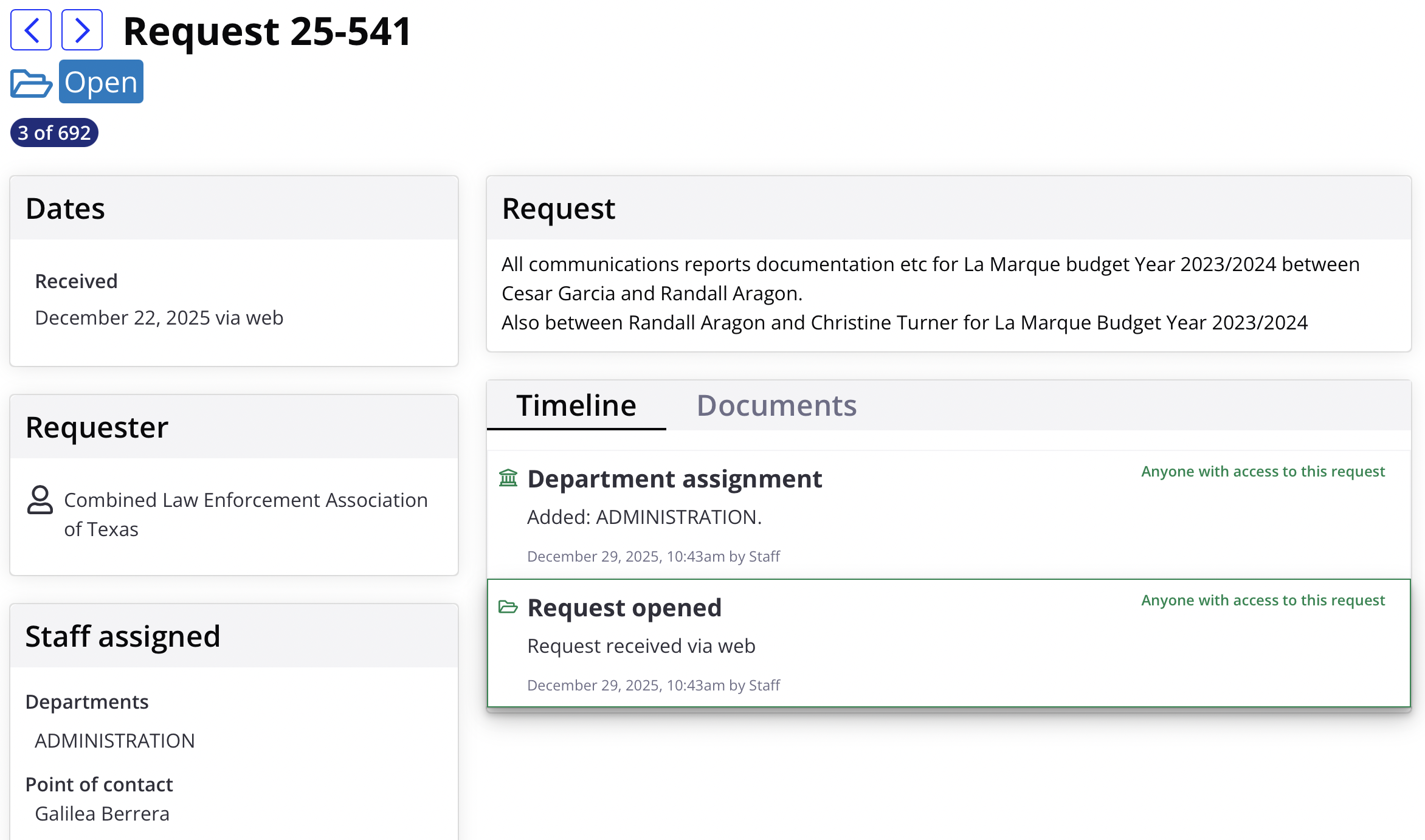
Task: Click the open folder status icon
Action: (31, 83)
